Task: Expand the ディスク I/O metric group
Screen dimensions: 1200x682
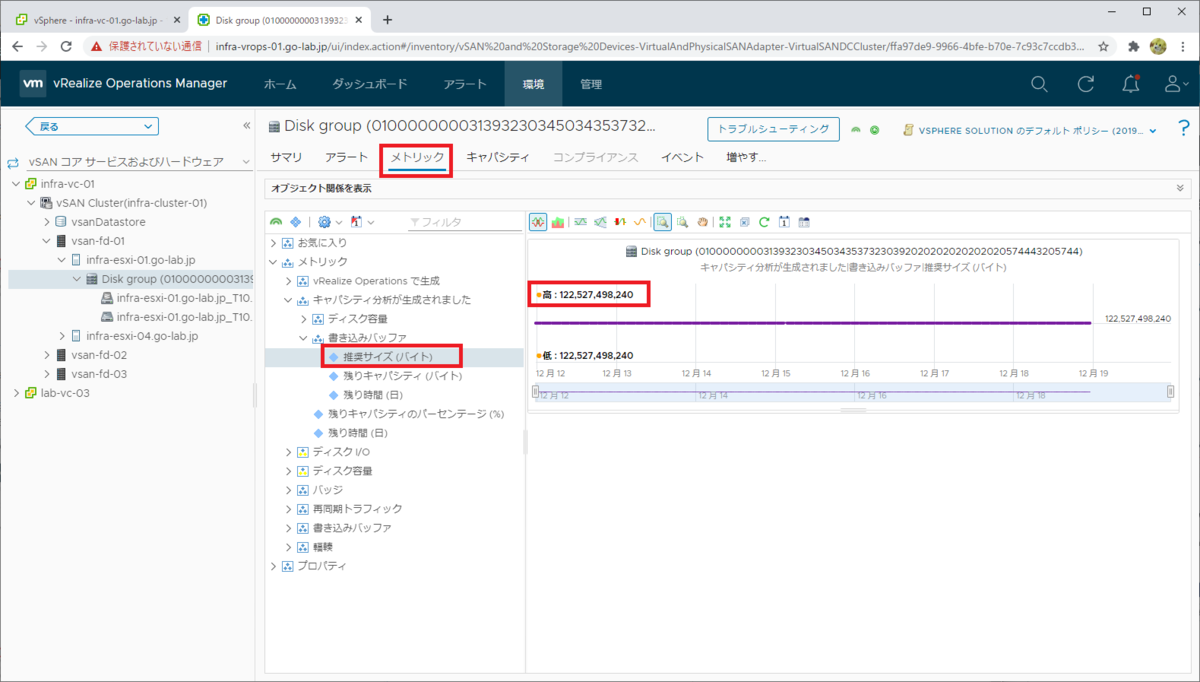Action: click(x=290, y=452)
